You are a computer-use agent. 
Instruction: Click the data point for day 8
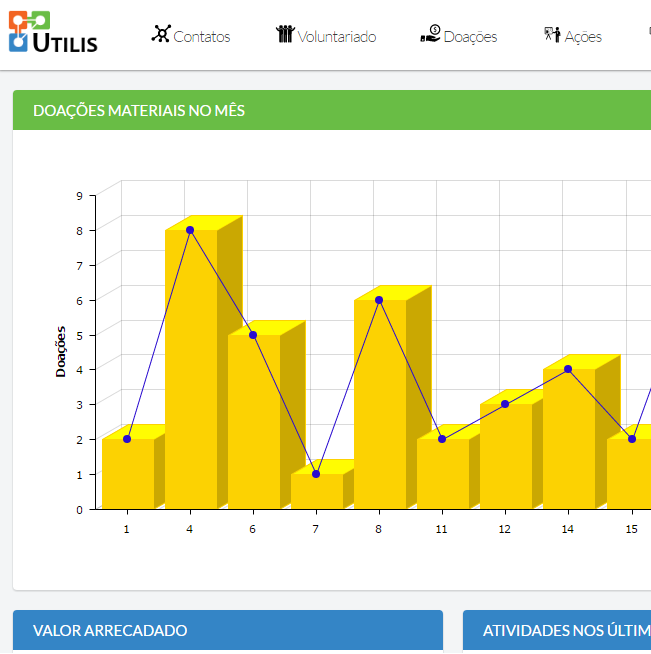click(379, 300)
